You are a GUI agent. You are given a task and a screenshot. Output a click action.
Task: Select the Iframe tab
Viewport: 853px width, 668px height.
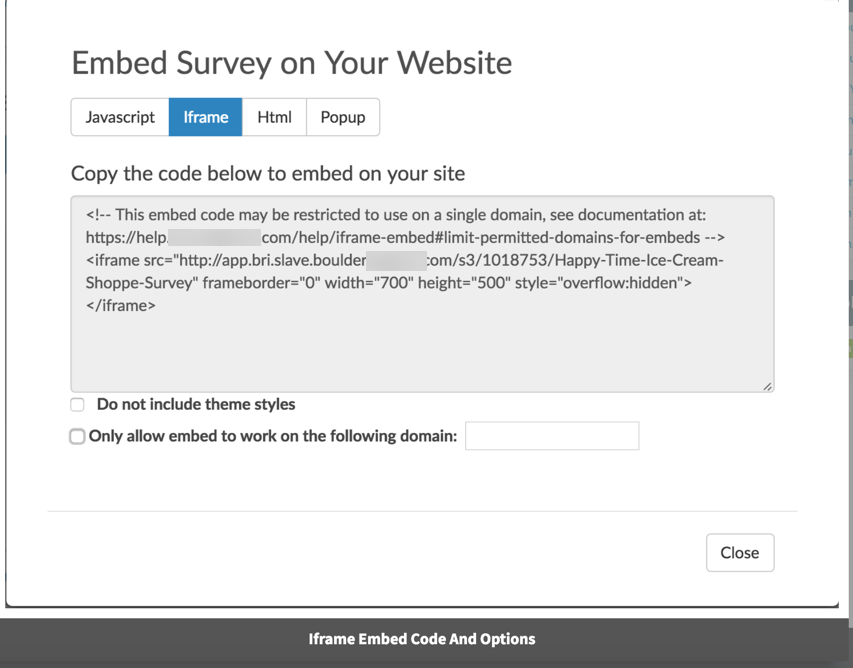(x=205, y=117)
